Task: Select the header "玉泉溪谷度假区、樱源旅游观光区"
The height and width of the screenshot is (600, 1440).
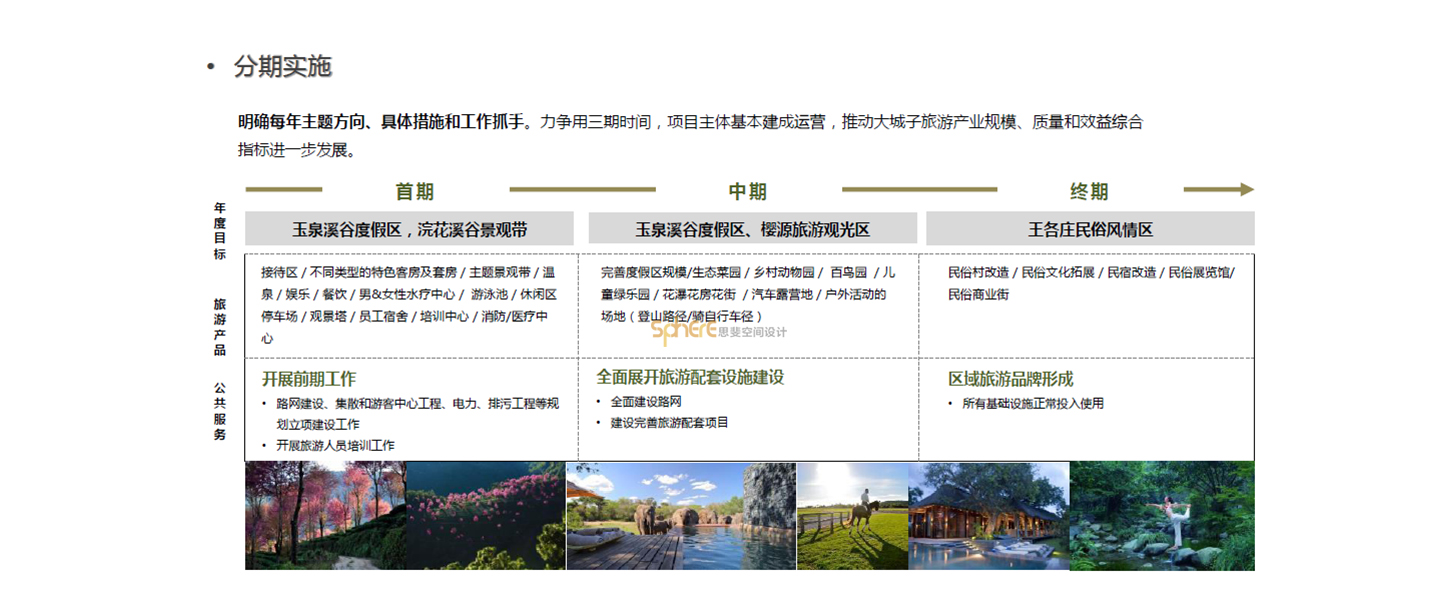Action: click(752, 229)
